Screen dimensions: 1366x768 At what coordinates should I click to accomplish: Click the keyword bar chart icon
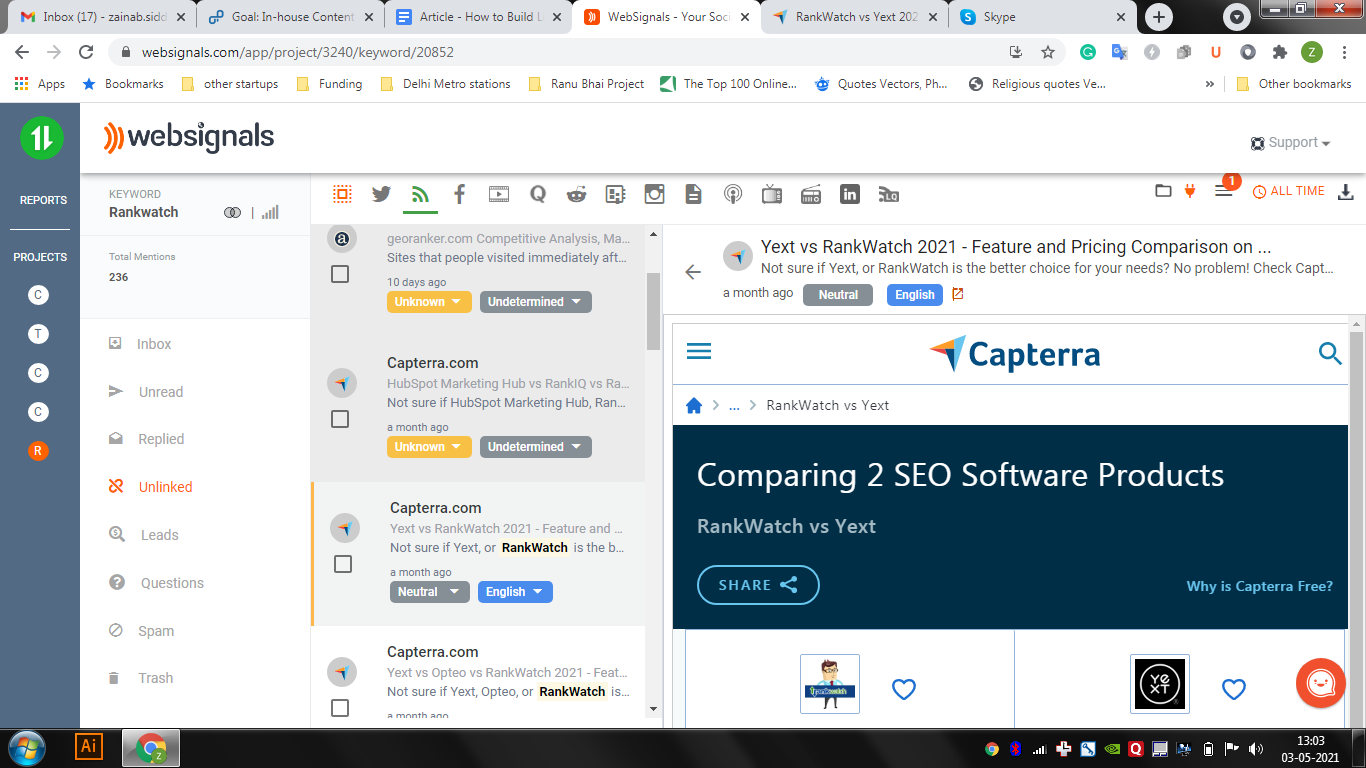pyautogui.click(x=270, y=212)
